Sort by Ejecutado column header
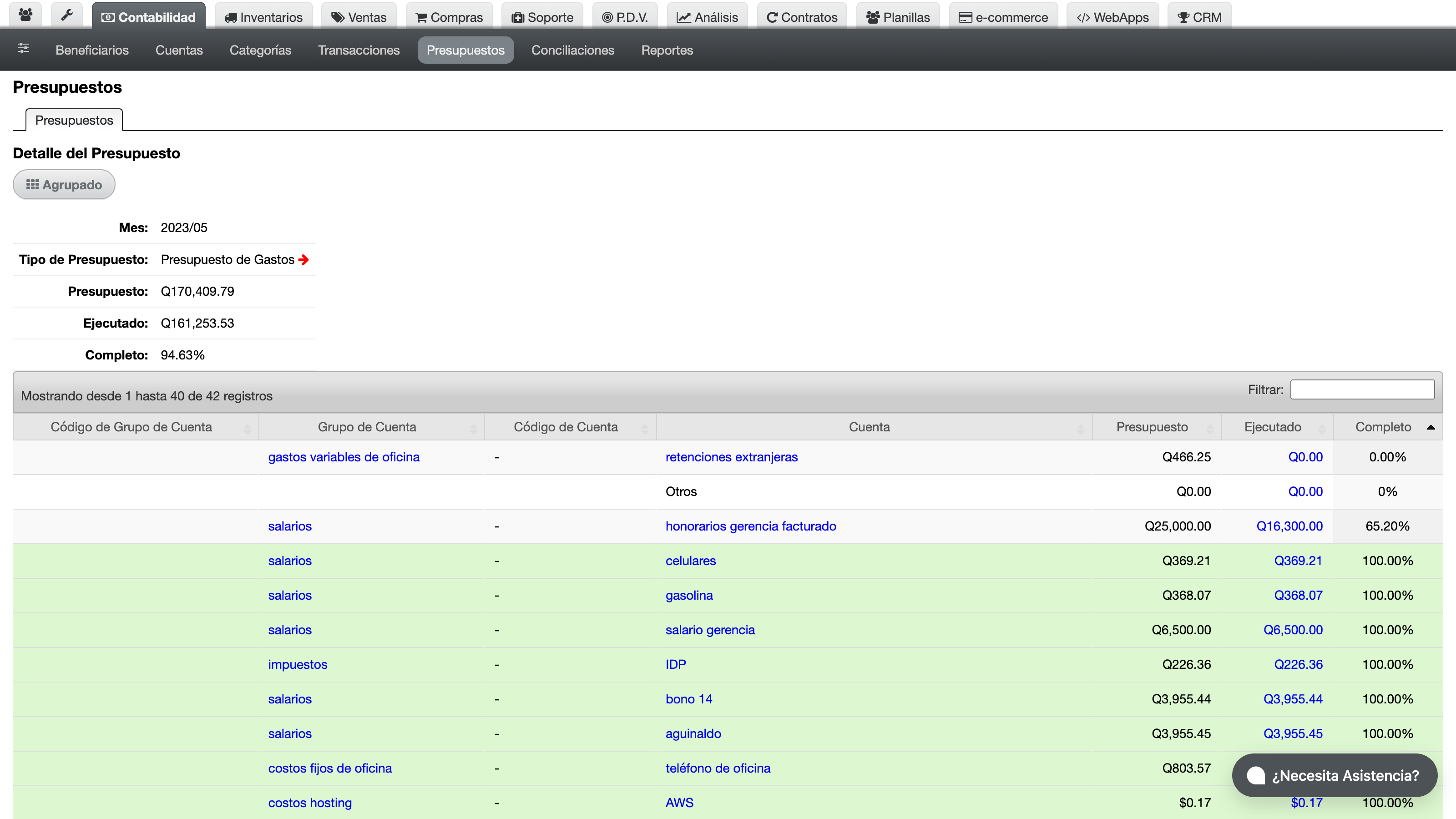The width and height of the screenshot is (1456, 819). tap(1277, 427)
